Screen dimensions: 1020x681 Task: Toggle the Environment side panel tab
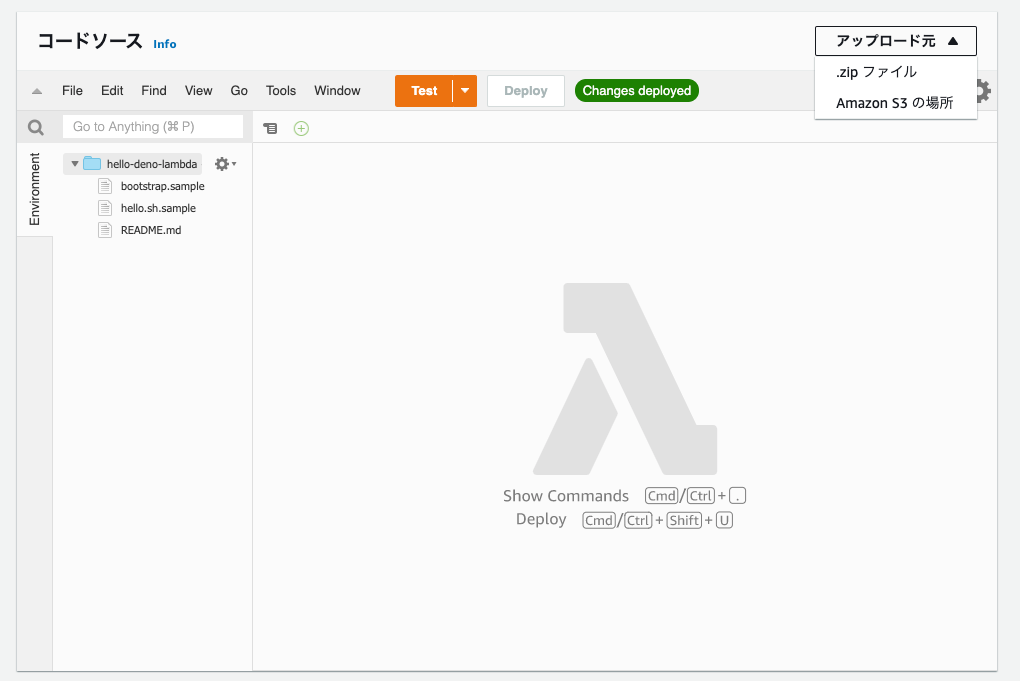point(34,189)
